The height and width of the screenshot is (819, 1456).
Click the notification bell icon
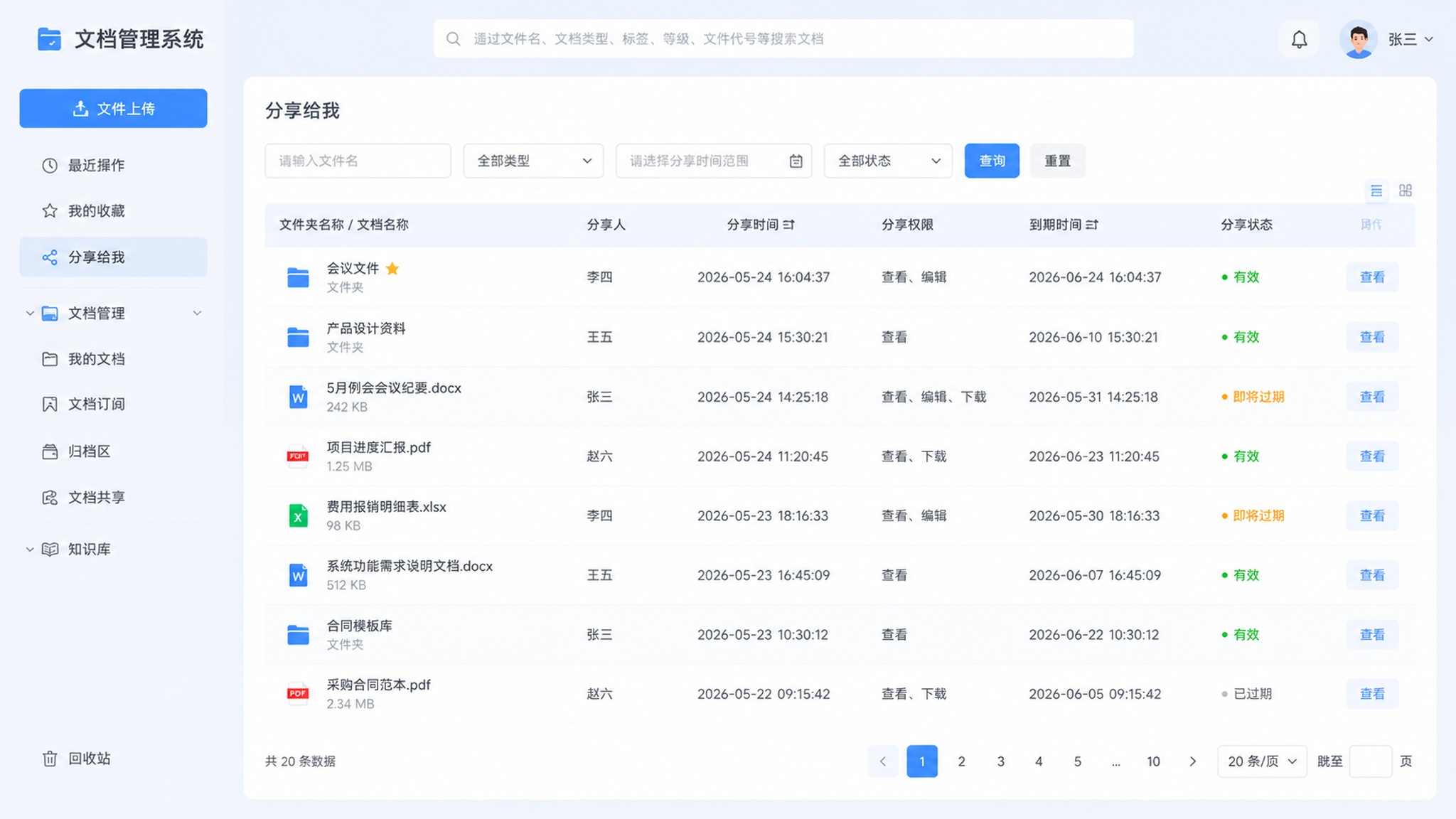coord(1299,39)
